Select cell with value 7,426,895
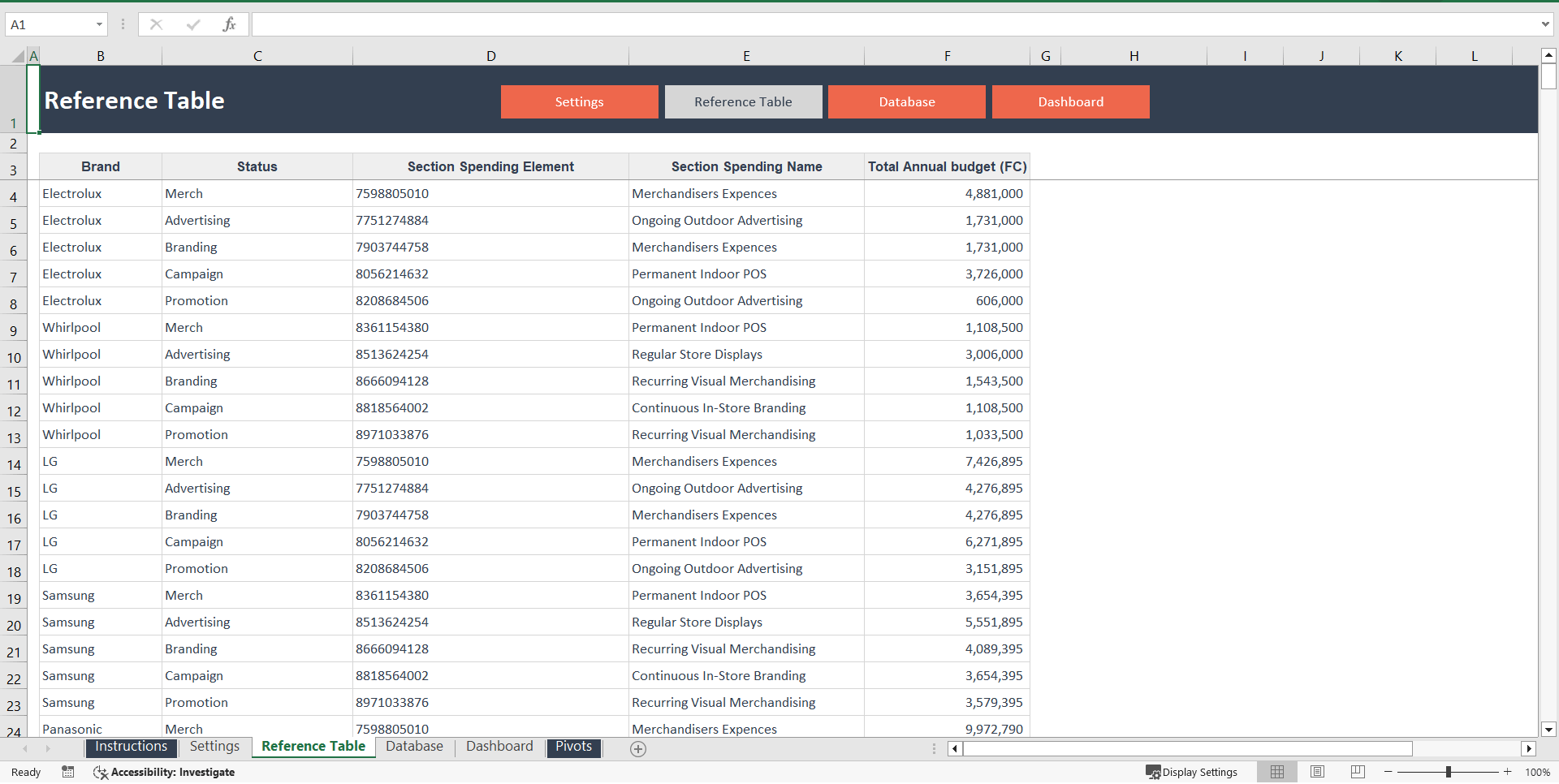This screenshot has width=1559, height=784. coord(947,461)
